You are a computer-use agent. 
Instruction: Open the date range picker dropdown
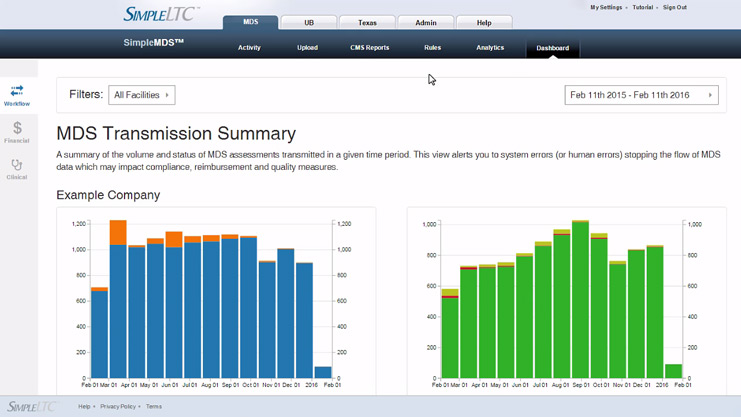coord(641,95)
